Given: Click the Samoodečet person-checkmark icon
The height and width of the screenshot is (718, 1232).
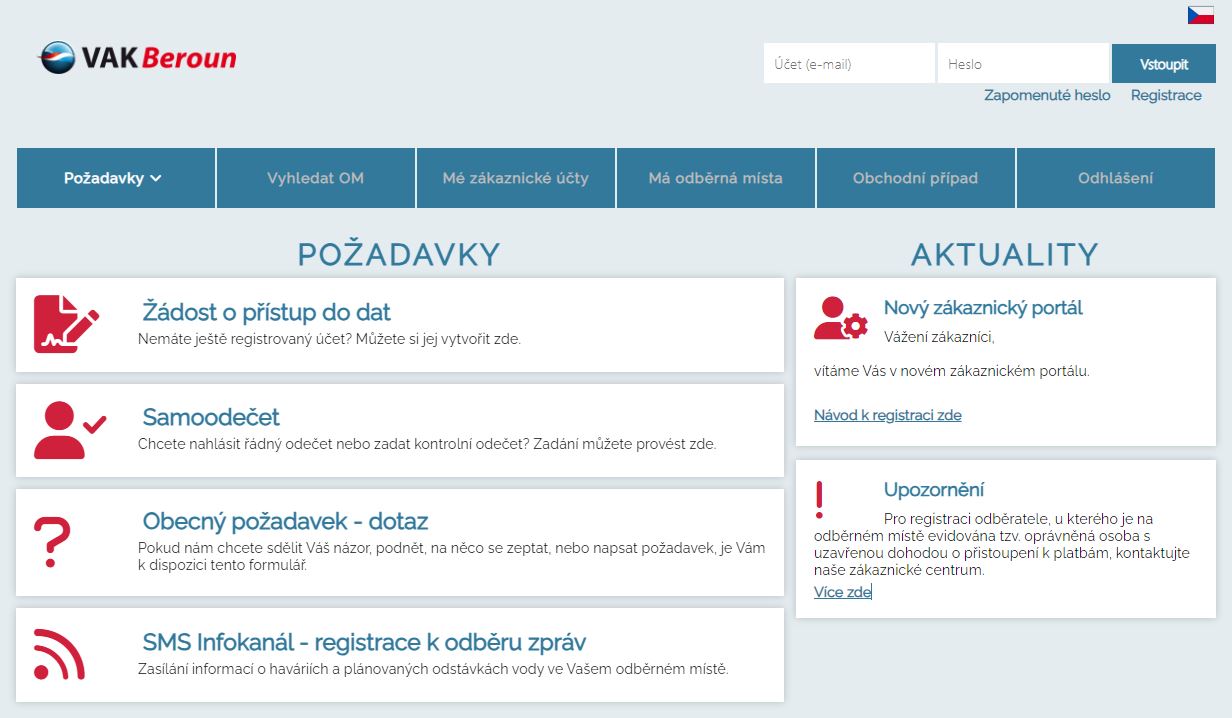Looking at the screenshot, I should tap(69, 430).
